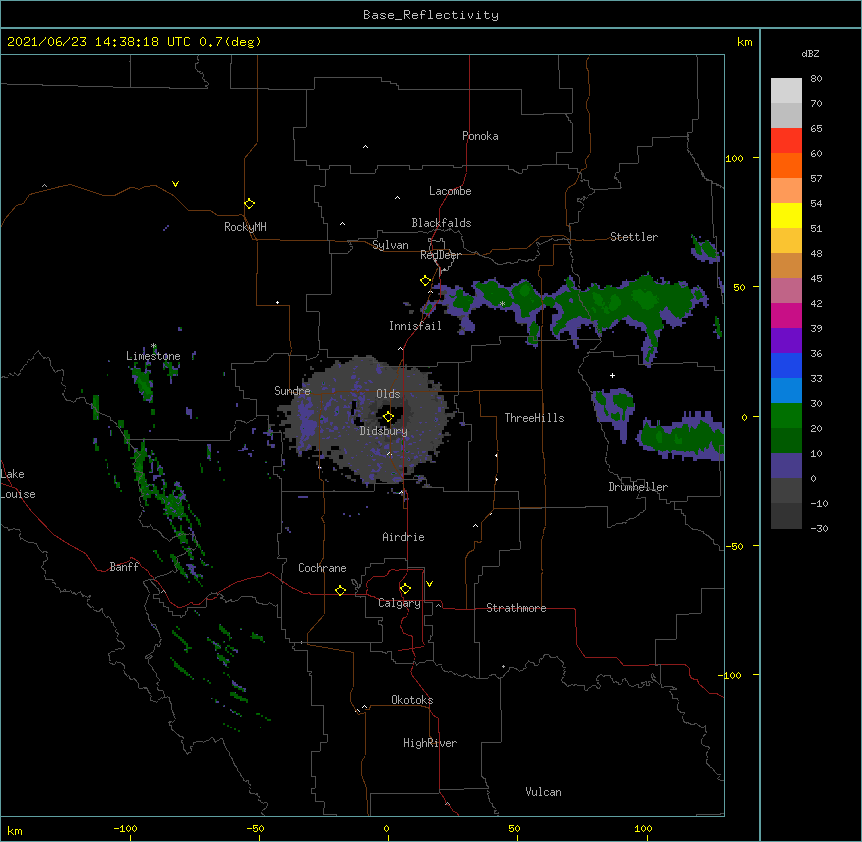Click the Base_Reflectivity title text
Screen dimensions: 862x842
tap(431, 15)
